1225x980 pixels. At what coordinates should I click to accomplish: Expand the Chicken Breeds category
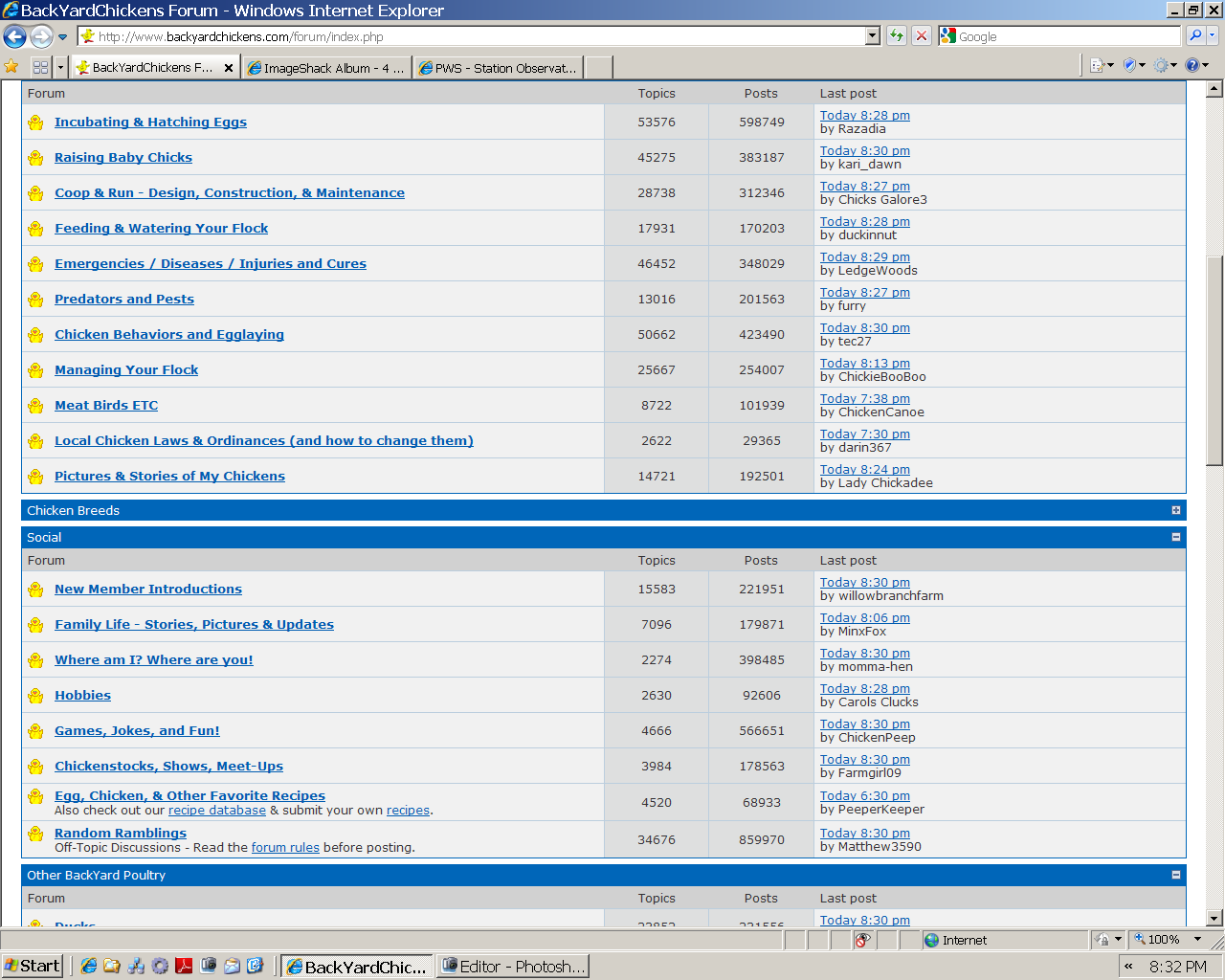click(1175, 510)
